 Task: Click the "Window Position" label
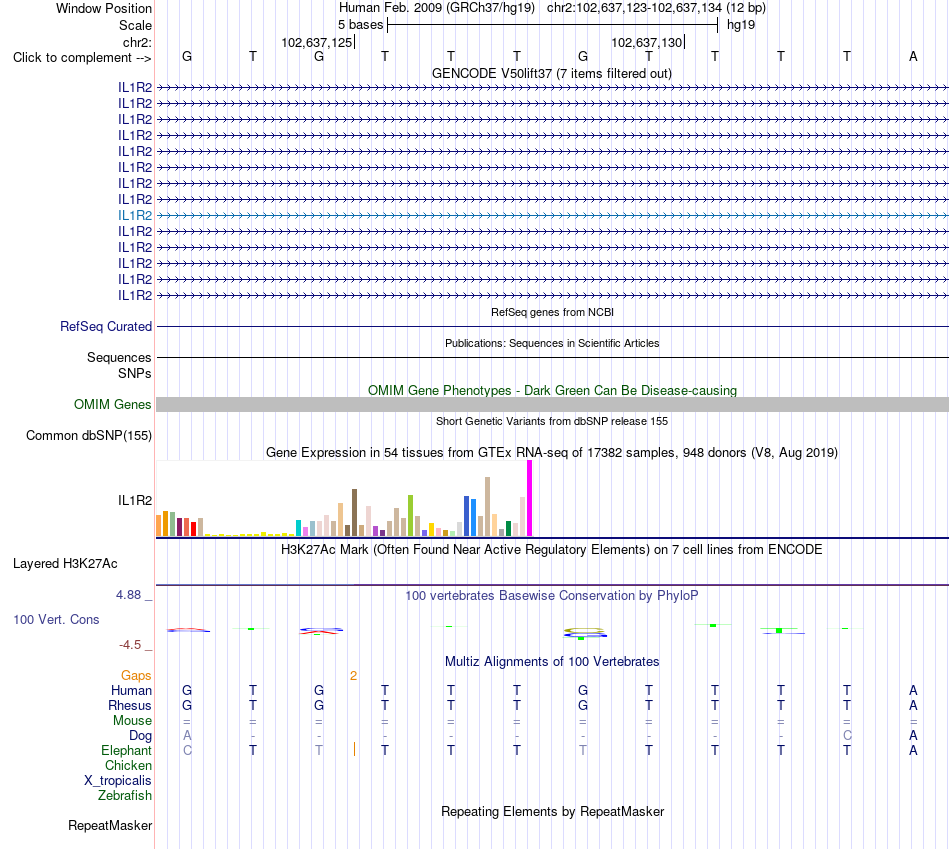(x=104, y=9)
